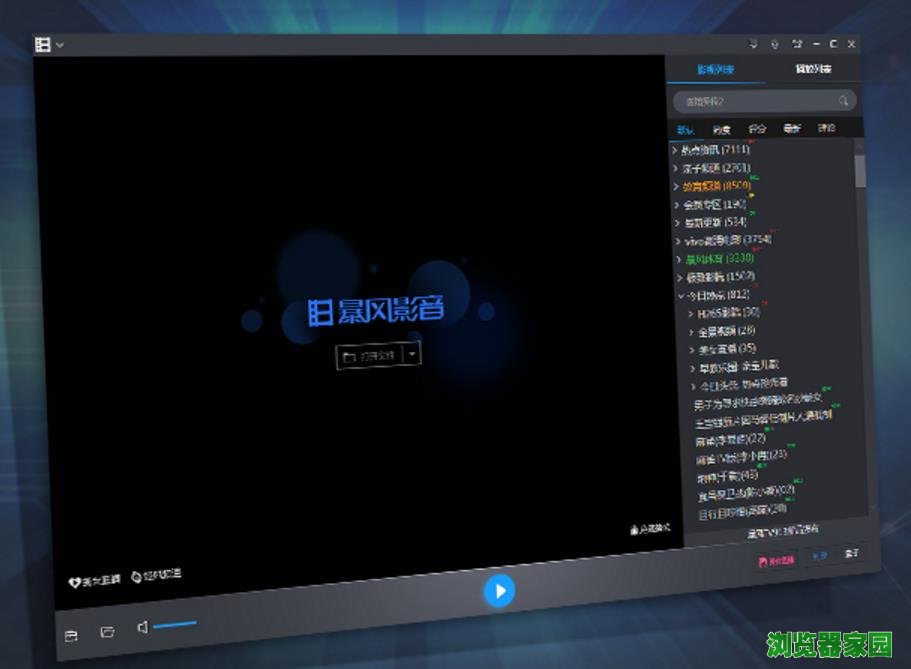The height and width of the screenshot is (669, 911).
Task: Switch to the 播放列表 tab
Action: tap(812, 69)
